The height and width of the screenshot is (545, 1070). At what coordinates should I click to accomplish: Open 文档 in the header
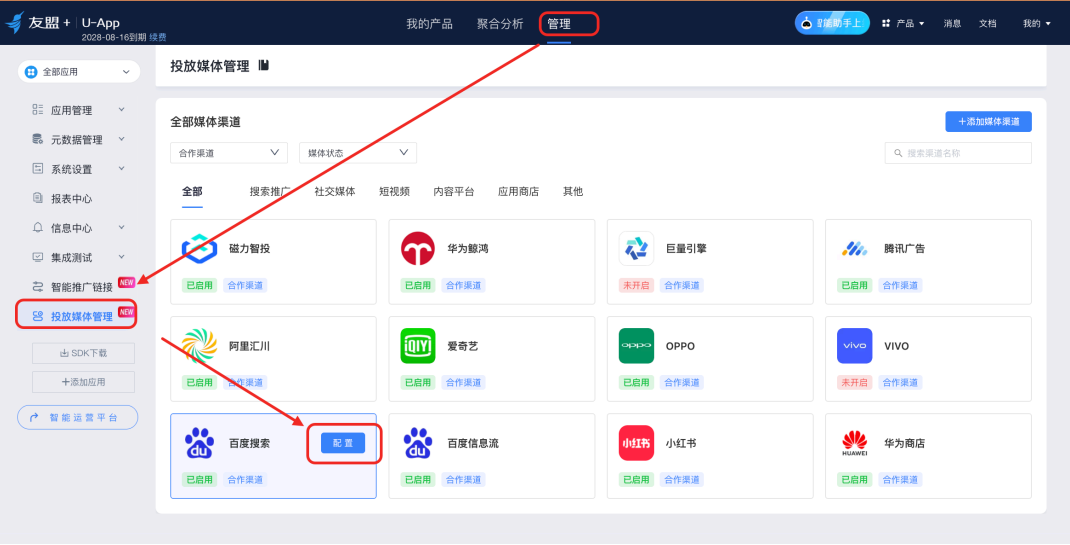pyautogui.click(x=987, y=23)
